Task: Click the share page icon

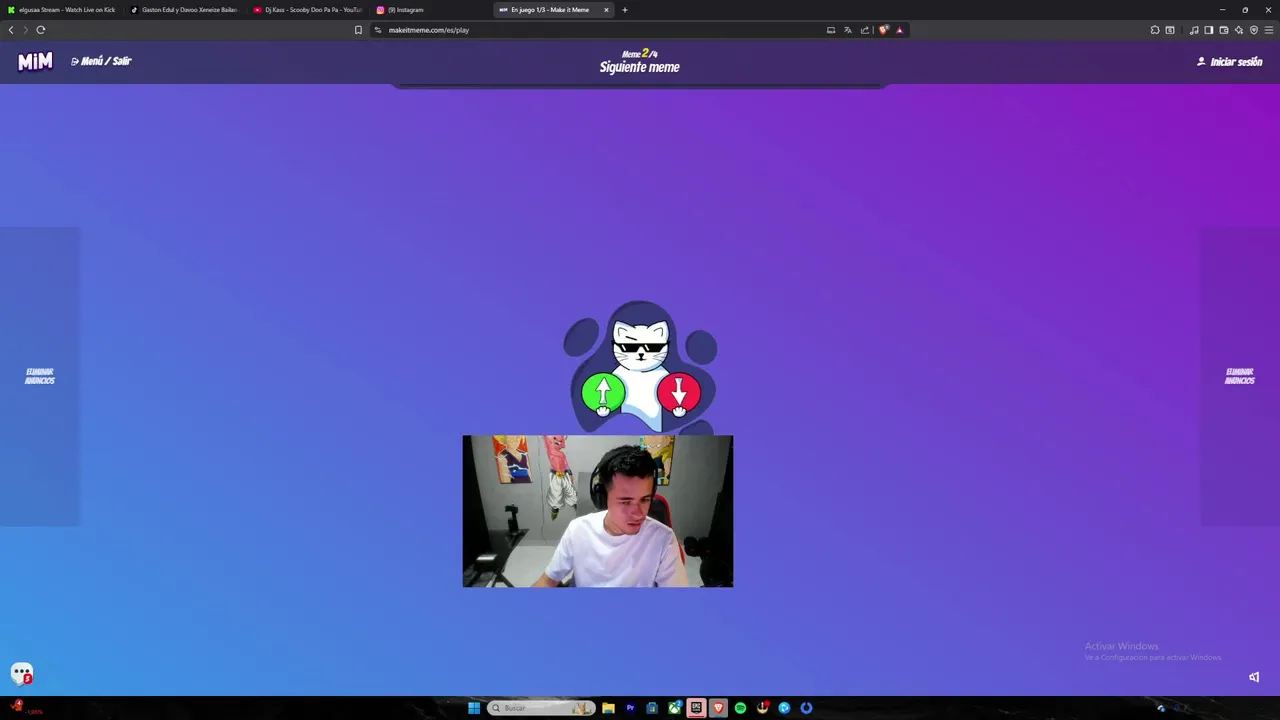Action: (x=865, y=30)
